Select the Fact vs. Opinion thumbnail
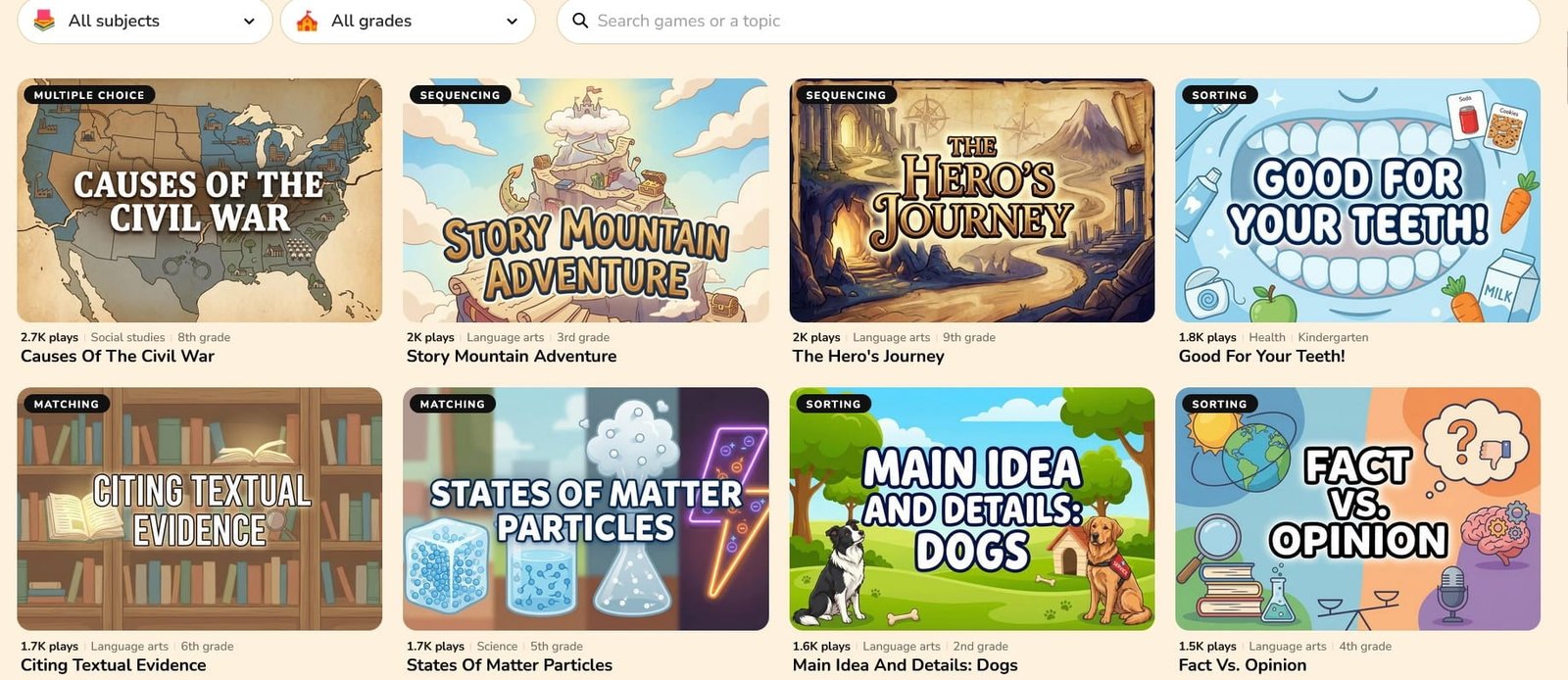1568x680 pixels. pyautogui.click(x=1358, y=509)
